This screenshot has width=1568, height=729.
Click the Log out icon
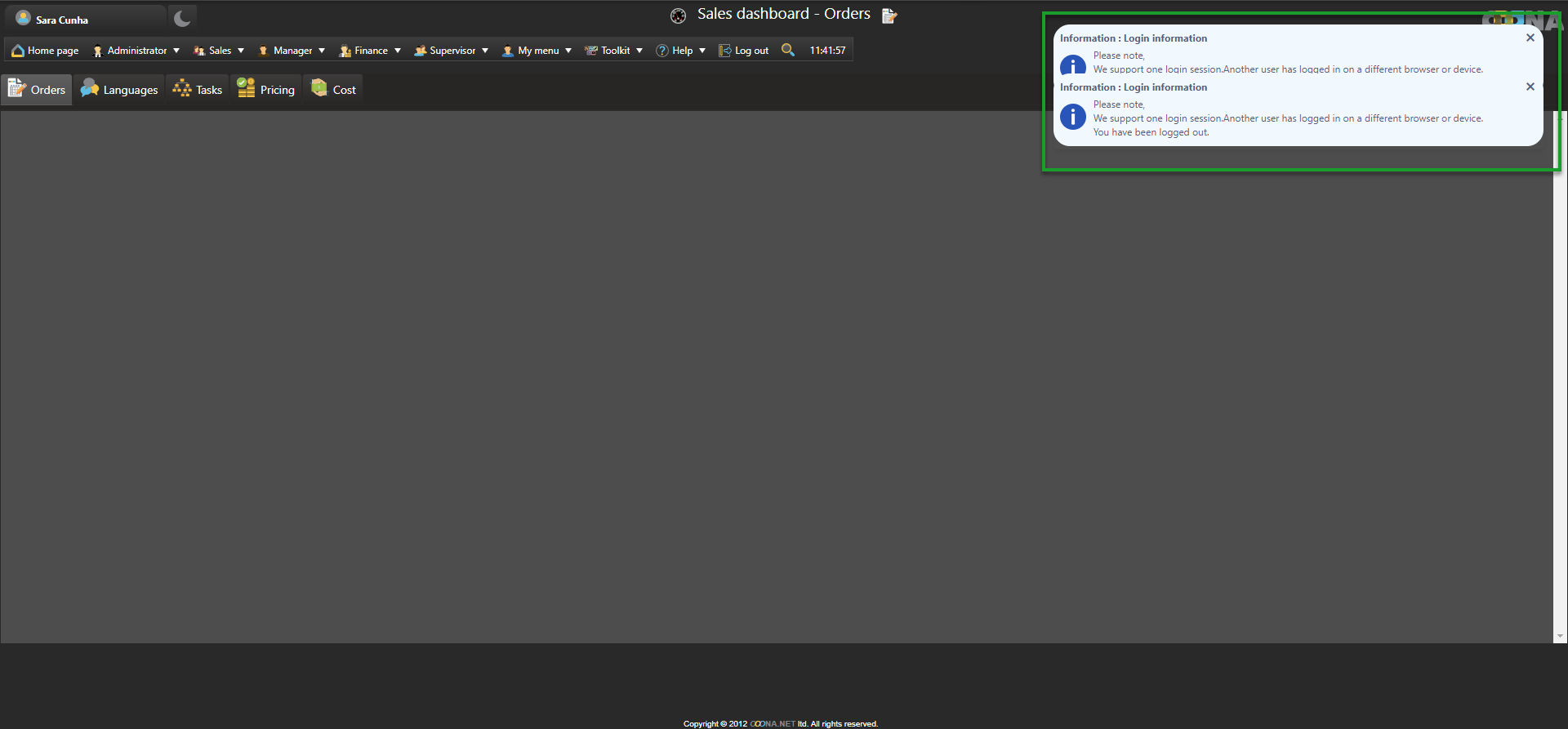click(x=724, y=51)
